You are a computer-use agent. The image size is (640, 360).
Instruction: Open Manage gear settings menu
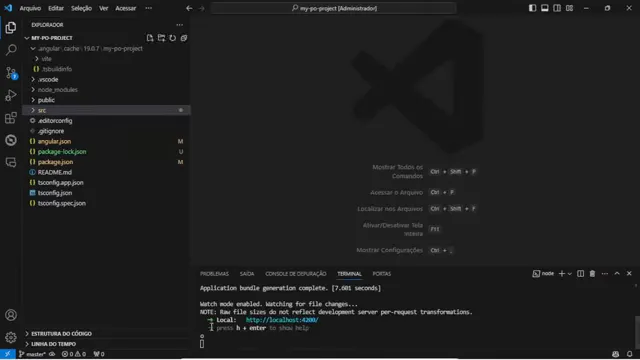pyautogui.click(x=11, y=337)
